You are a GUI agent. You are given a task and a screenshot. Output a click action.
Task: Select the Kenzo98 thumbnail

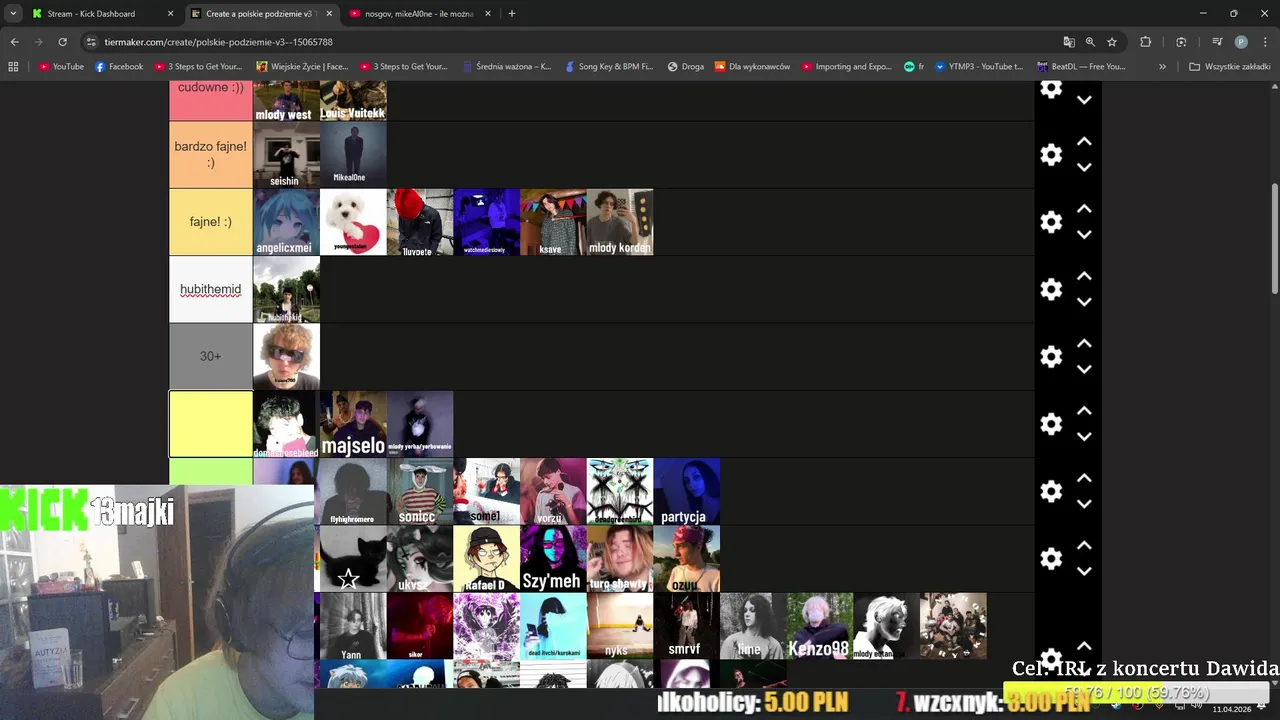(x=820, y=626)
